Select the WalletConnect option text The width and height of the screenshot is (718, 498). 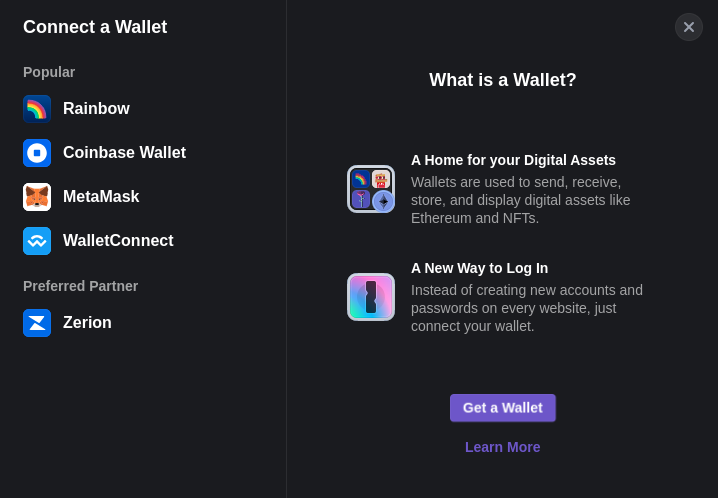point(118,241)
